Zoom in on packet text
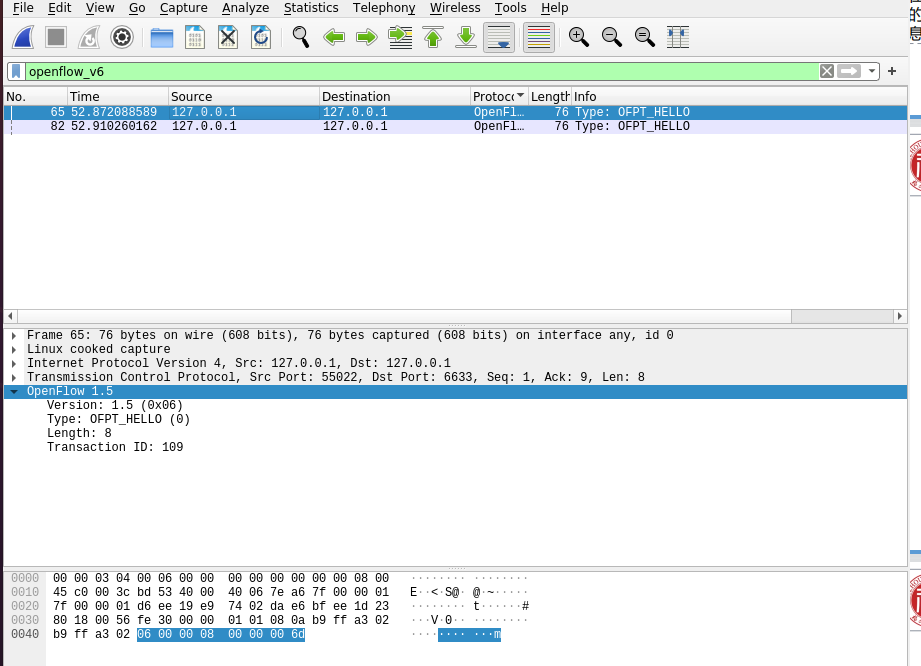921x666 pixels. coord(579,38)
